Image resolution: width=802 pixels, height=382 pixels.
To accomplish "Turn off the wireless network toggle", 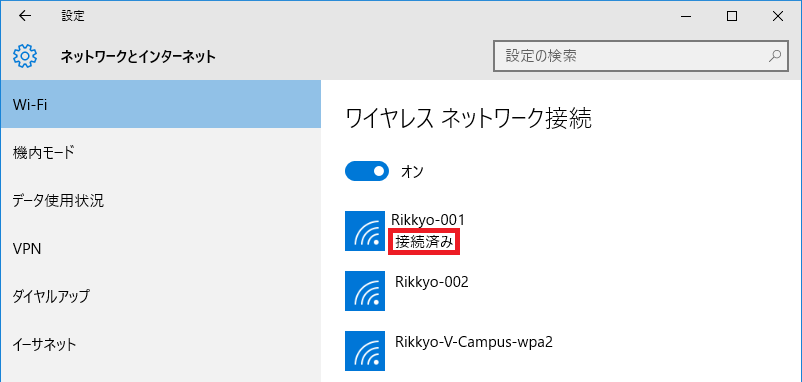I will [x=367, y=172].
